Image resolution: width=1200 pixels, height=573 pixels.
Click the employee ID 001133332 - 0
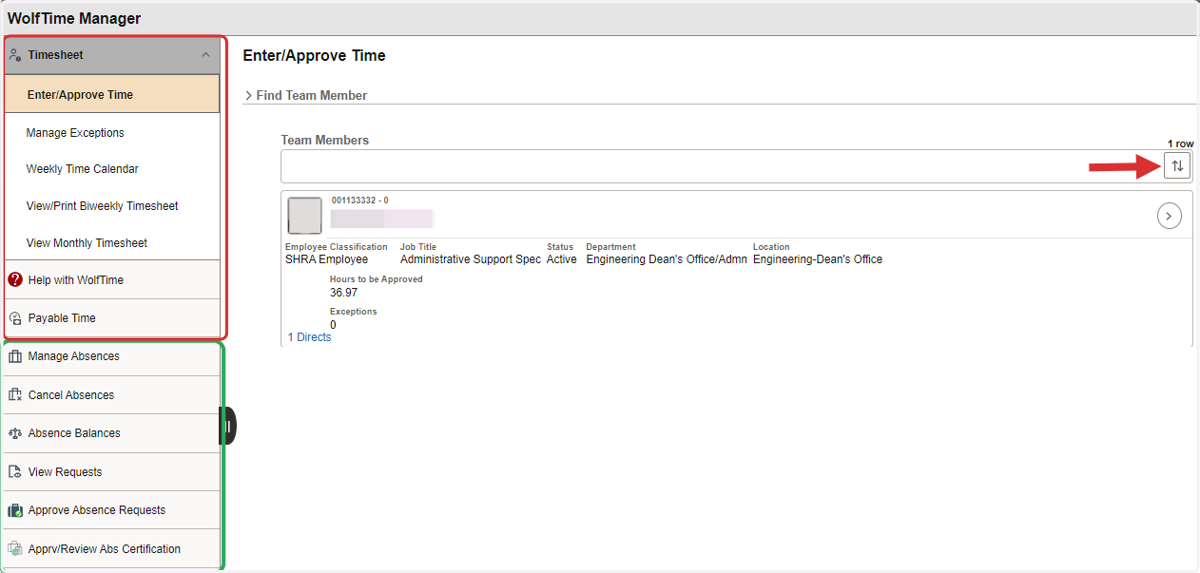360,201
